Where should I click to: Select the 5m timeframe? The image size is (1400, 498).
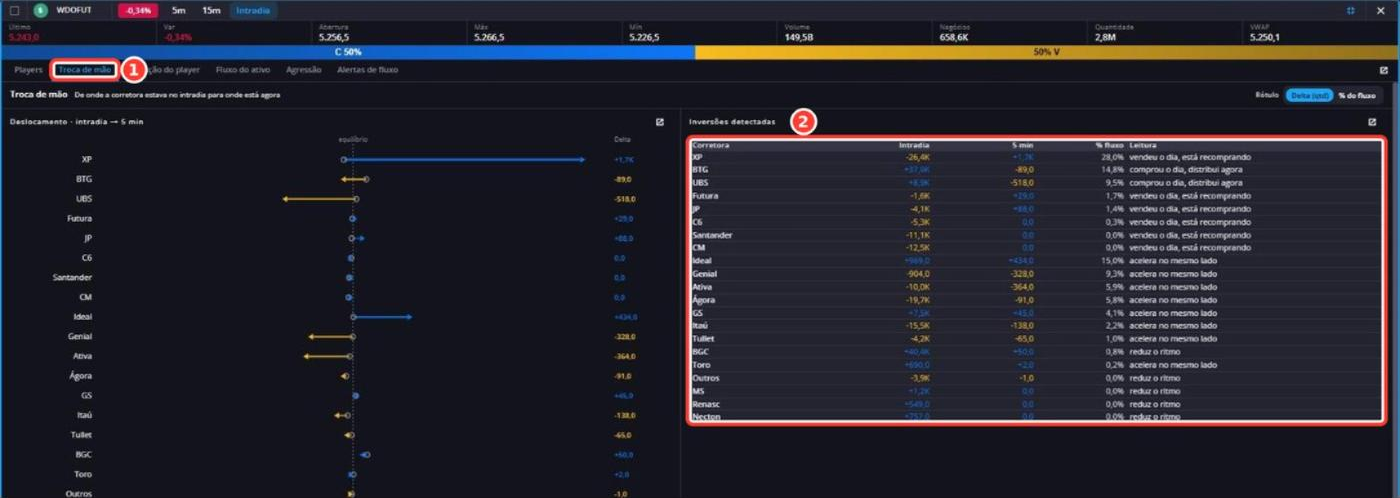click(179, 10)
